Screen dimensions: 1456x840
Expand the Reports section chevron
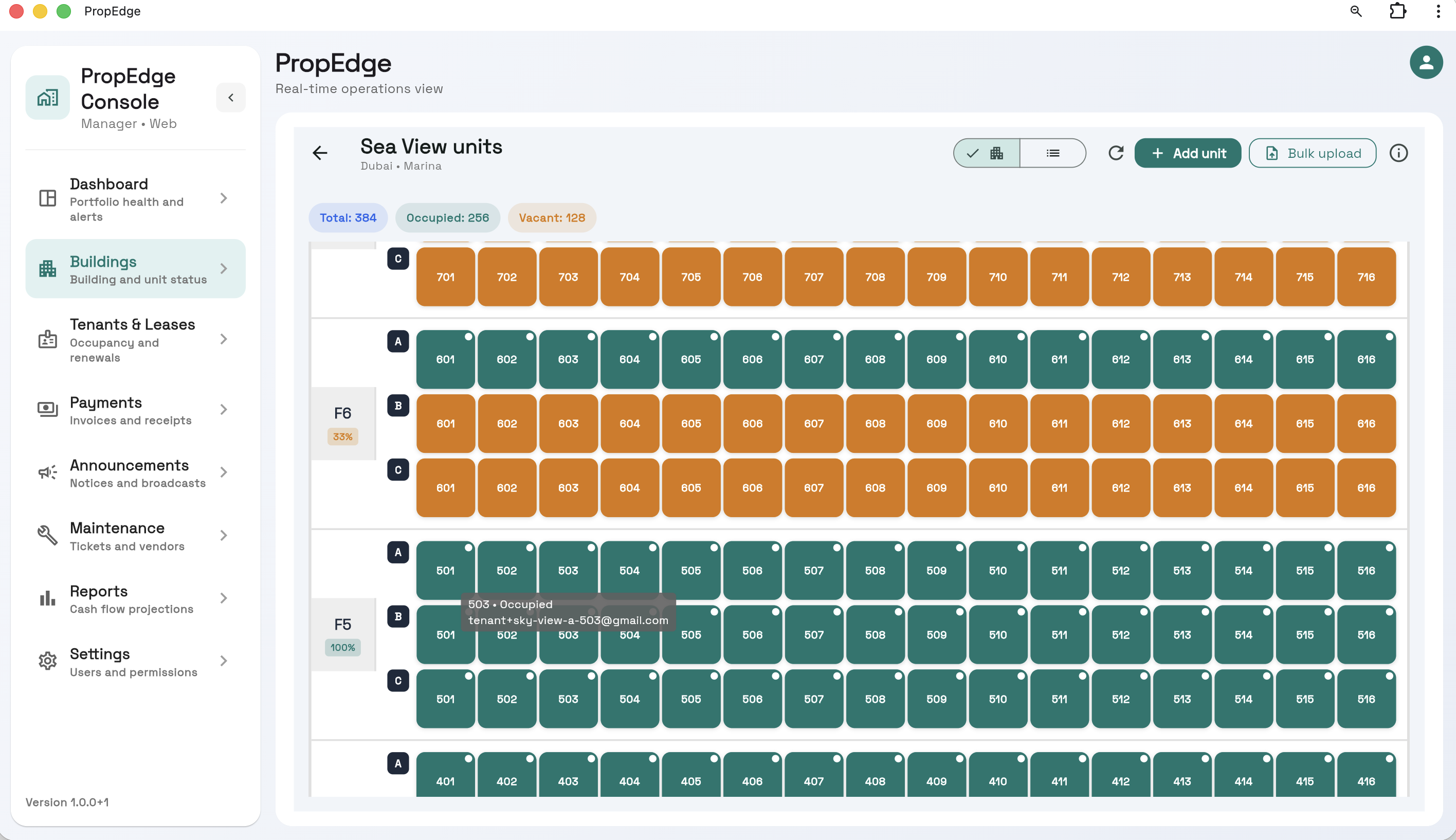224,598
